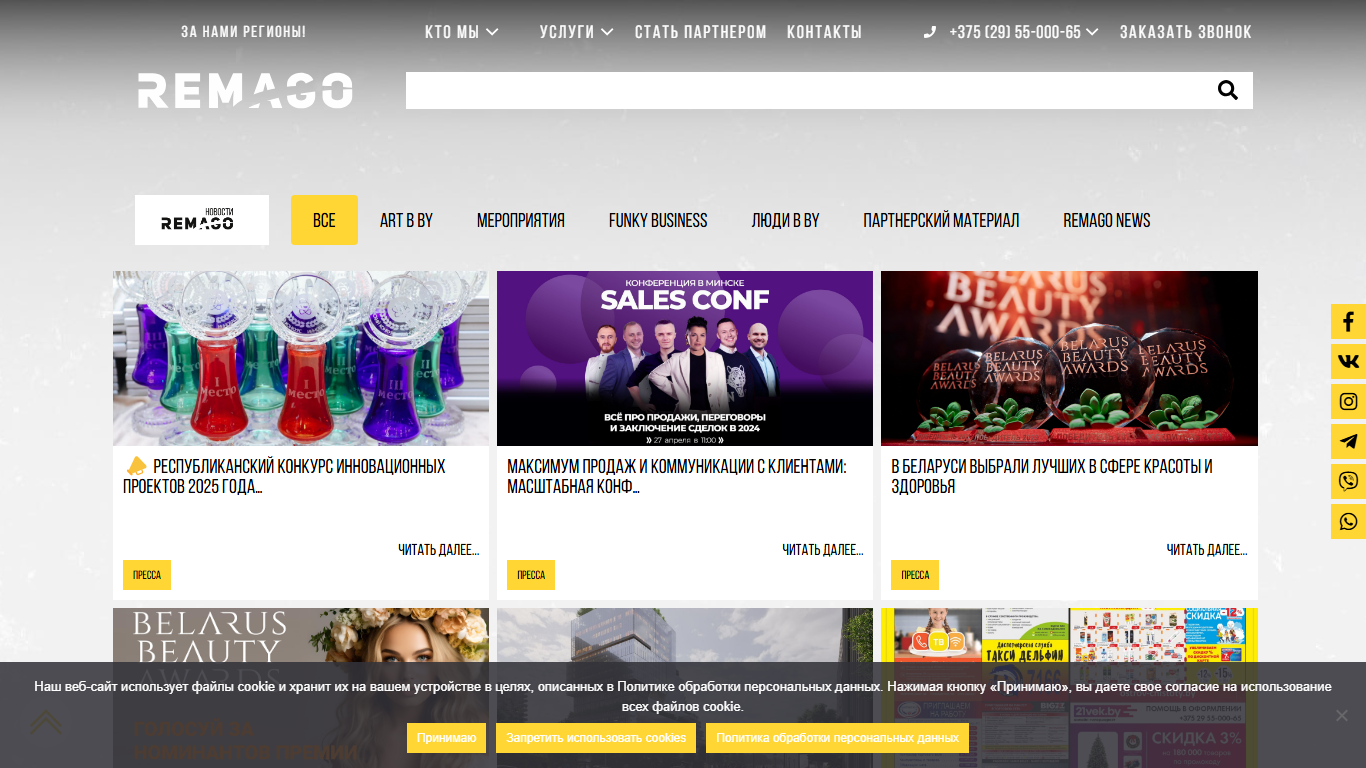Screen dimensions: 1366x768
Task: Click ЧИТАТЬ ДАЛЕЕ under the Максимум продаж article
Action: 822,550
